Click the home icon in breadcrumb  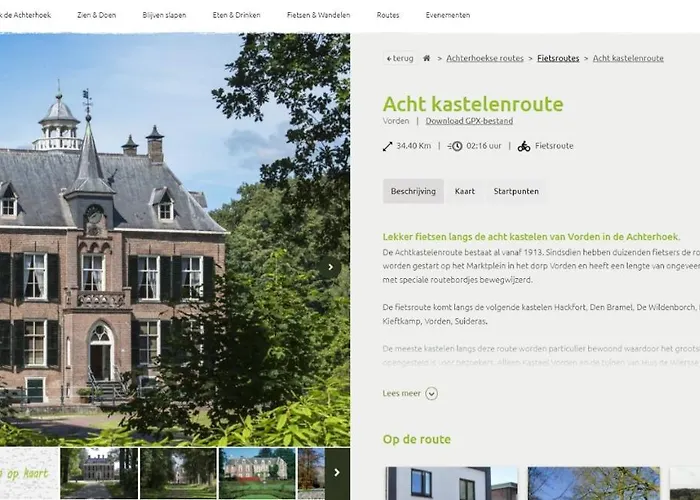427,58
